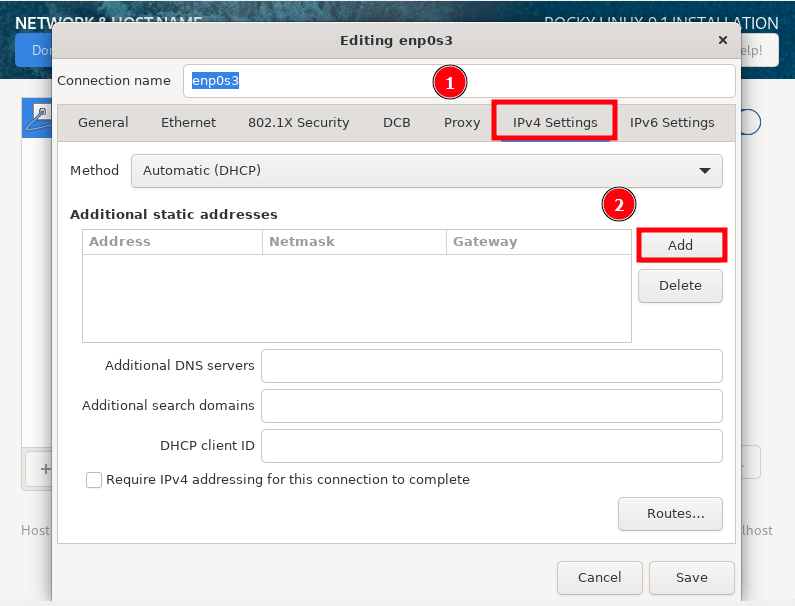Cancel editing the connection
This screenshot has width=795, height=606.
[599, 578]
